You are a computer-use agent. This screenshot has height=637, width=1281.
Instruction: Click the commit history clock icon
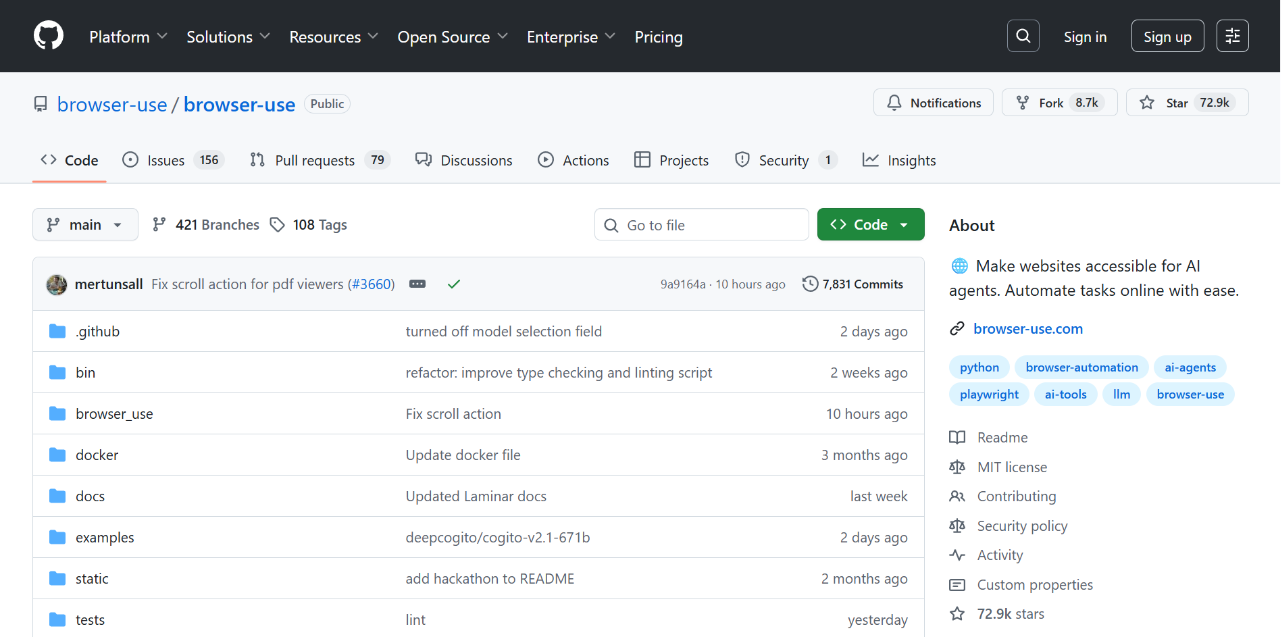[810, 284]
